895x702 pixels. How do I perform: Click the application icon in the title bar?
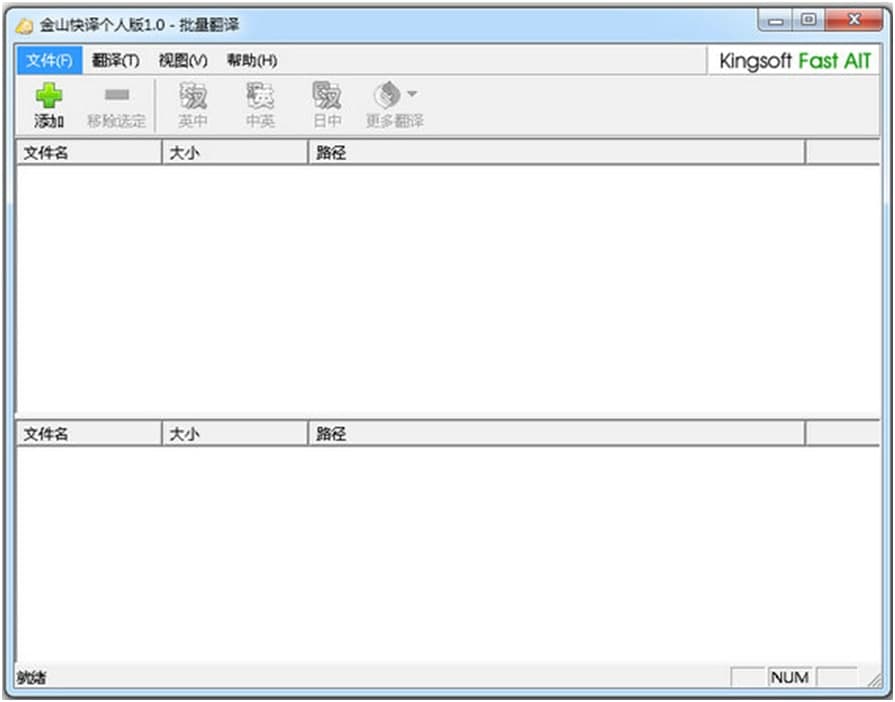pyautogui.click(x=25, y=26)
